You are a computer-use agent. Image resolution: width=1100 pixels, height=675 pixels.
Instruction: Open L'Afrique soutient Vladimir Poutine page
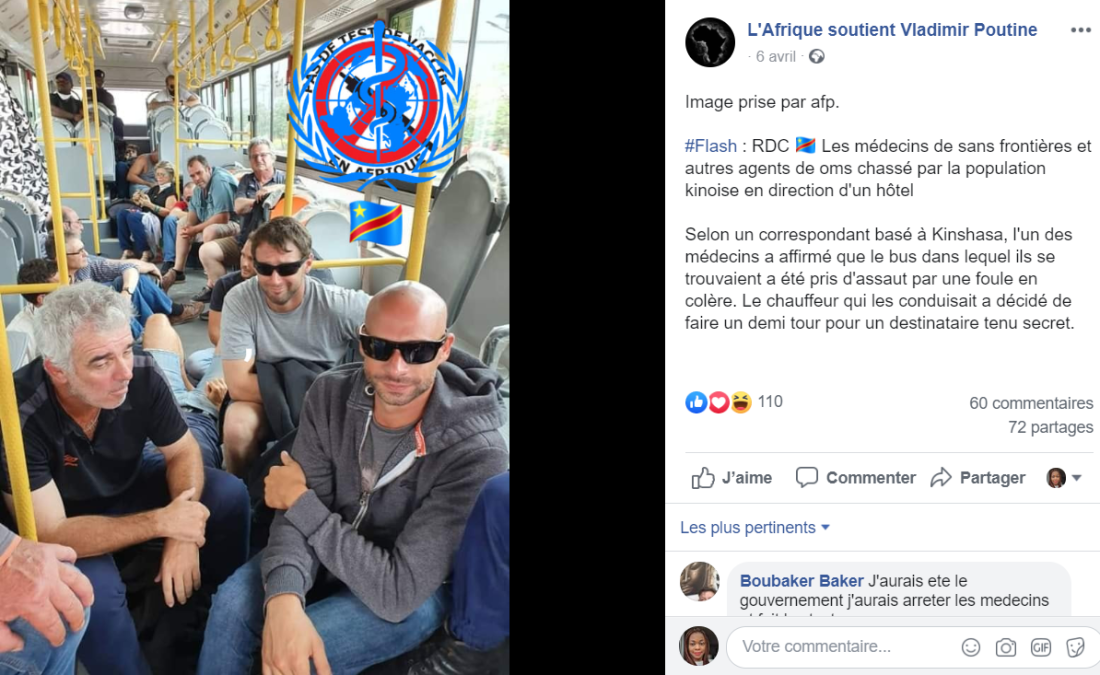point(892,29)
